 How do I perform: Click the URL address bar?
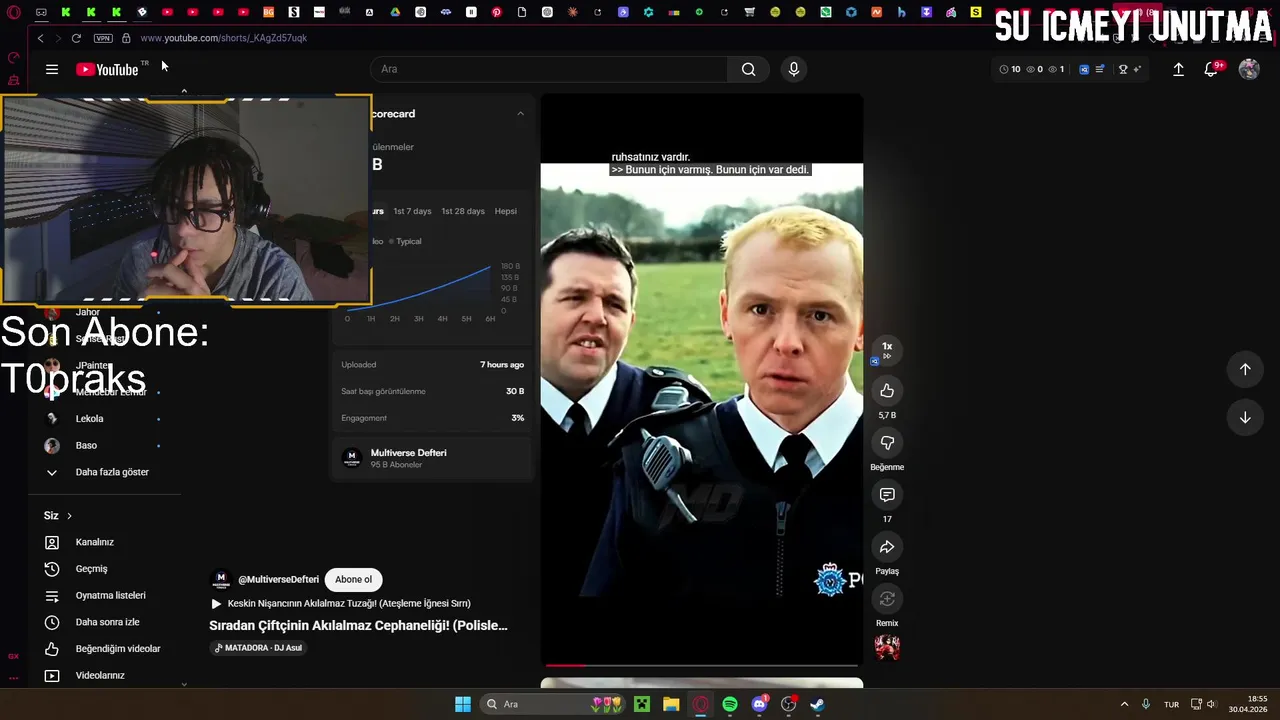point(223,38)
